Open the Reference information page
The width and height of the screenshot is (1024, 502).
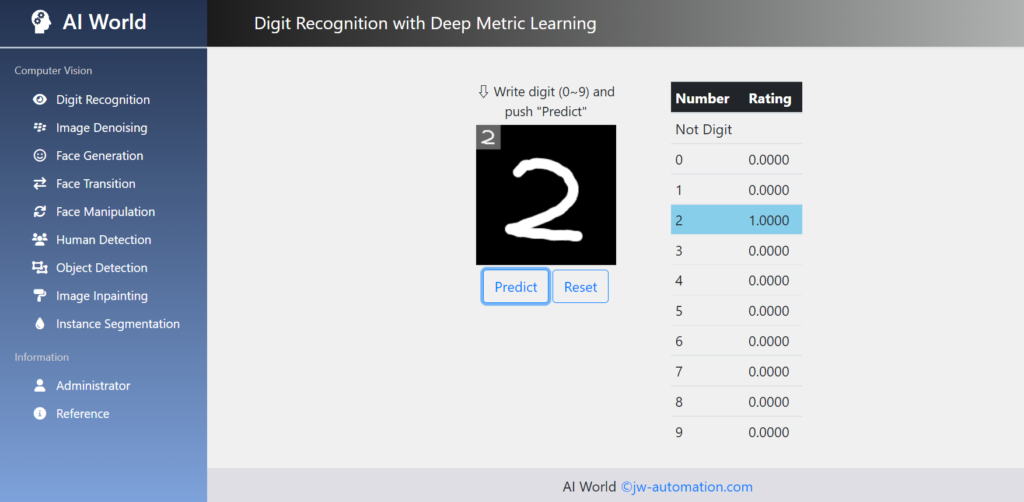point(82,414)
